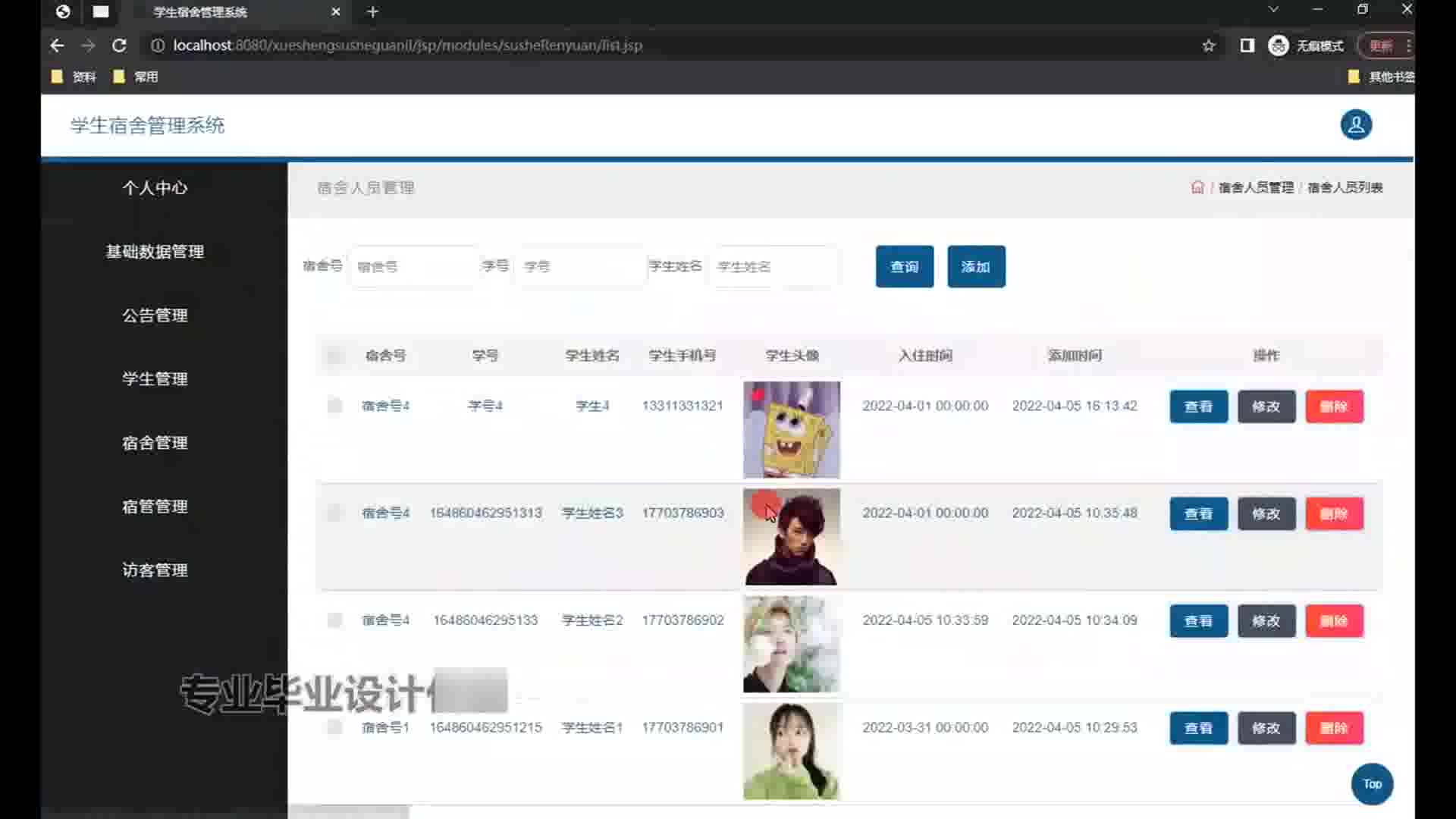Click the browser back arrow
Viewport: 1456px width, 819px height.
point(57,45)
